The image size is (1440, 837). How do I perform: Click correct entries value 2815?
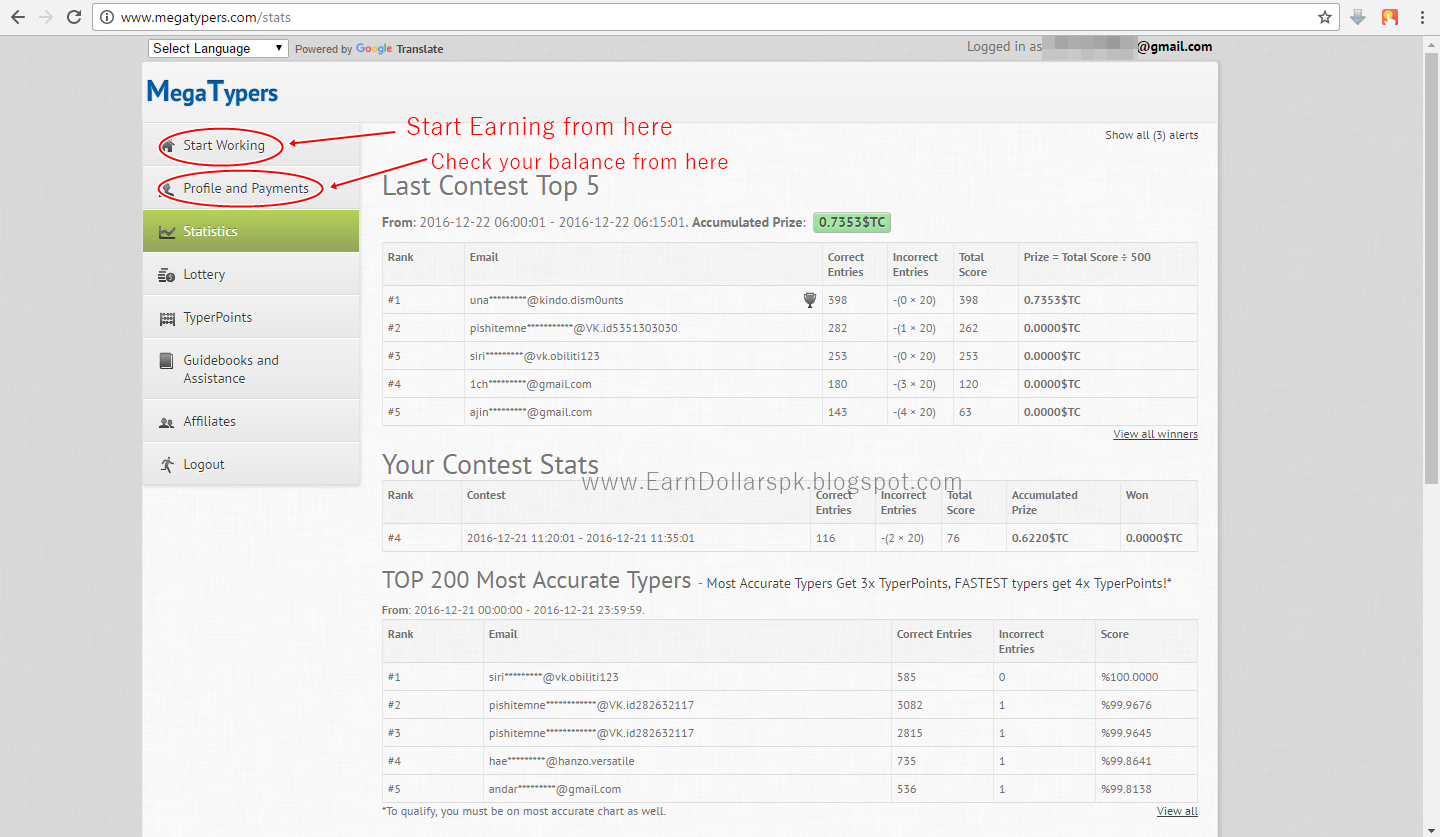pos(910,733)
